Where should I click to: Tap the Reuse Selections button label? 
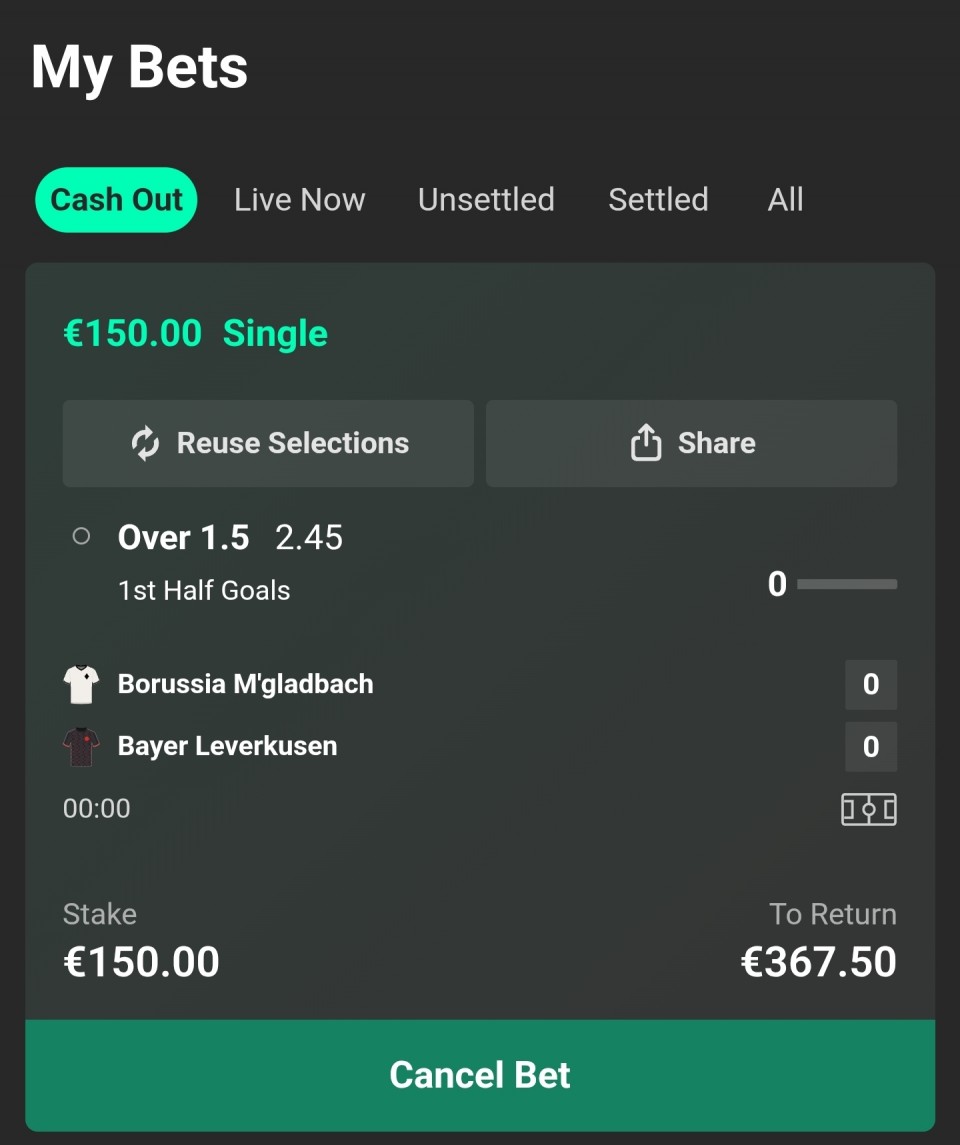(x=293, y=444)
